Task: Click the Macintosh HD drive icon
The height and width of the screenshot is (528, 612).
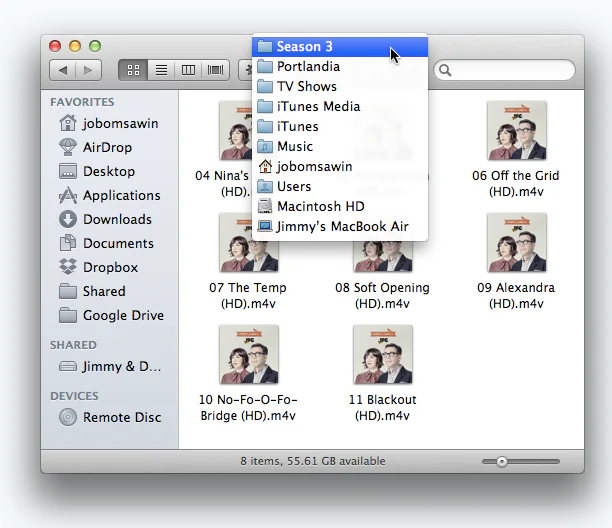Action: [x=265, y=206]
